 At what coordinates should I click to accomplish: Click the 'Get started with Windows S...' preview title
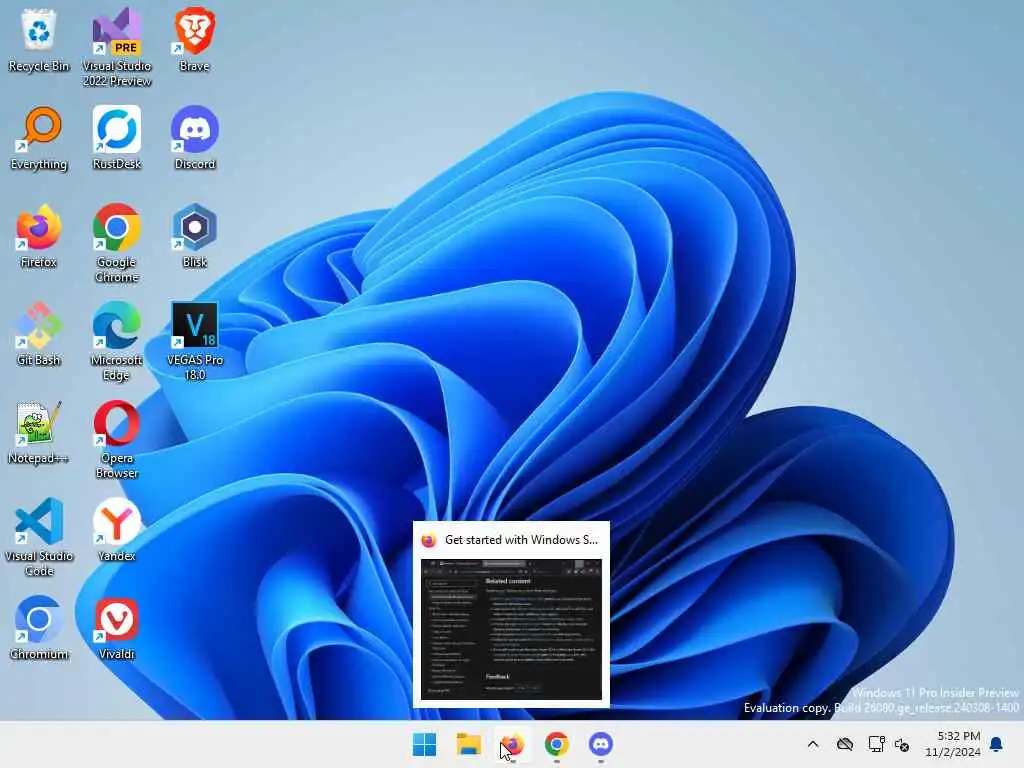click(521, 540)
